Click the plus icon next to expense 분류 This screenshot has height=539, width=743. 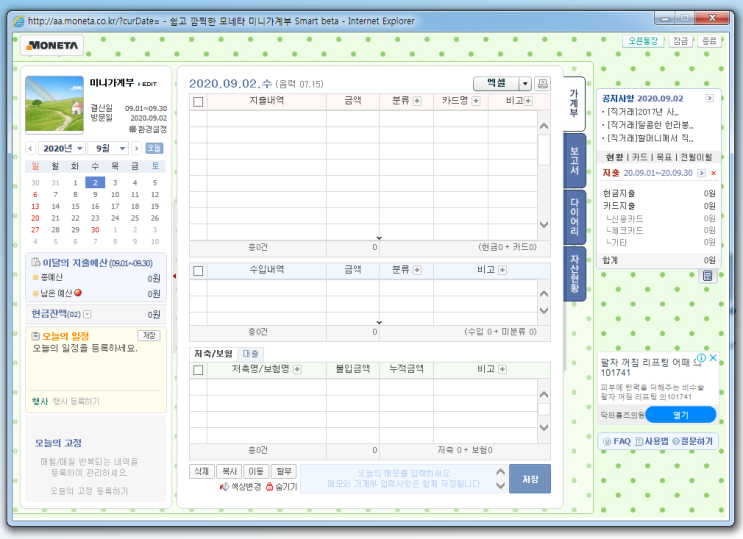point(417,101)
